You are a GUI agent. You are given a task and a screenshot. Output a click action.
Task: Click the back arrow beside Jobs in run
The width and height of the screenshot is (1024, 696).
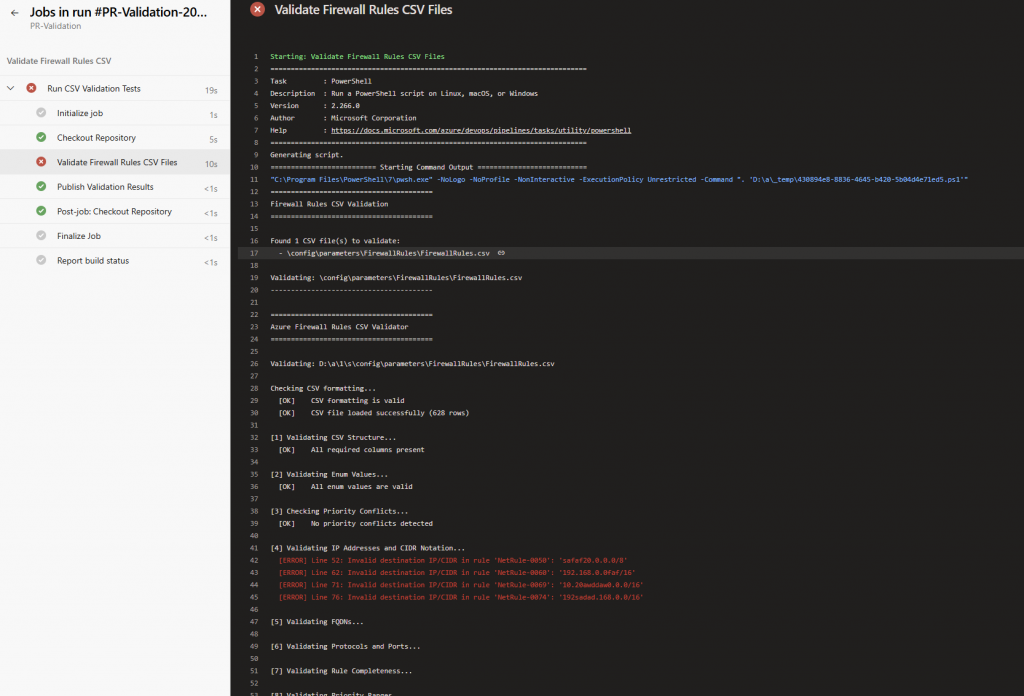click(14, 13)
